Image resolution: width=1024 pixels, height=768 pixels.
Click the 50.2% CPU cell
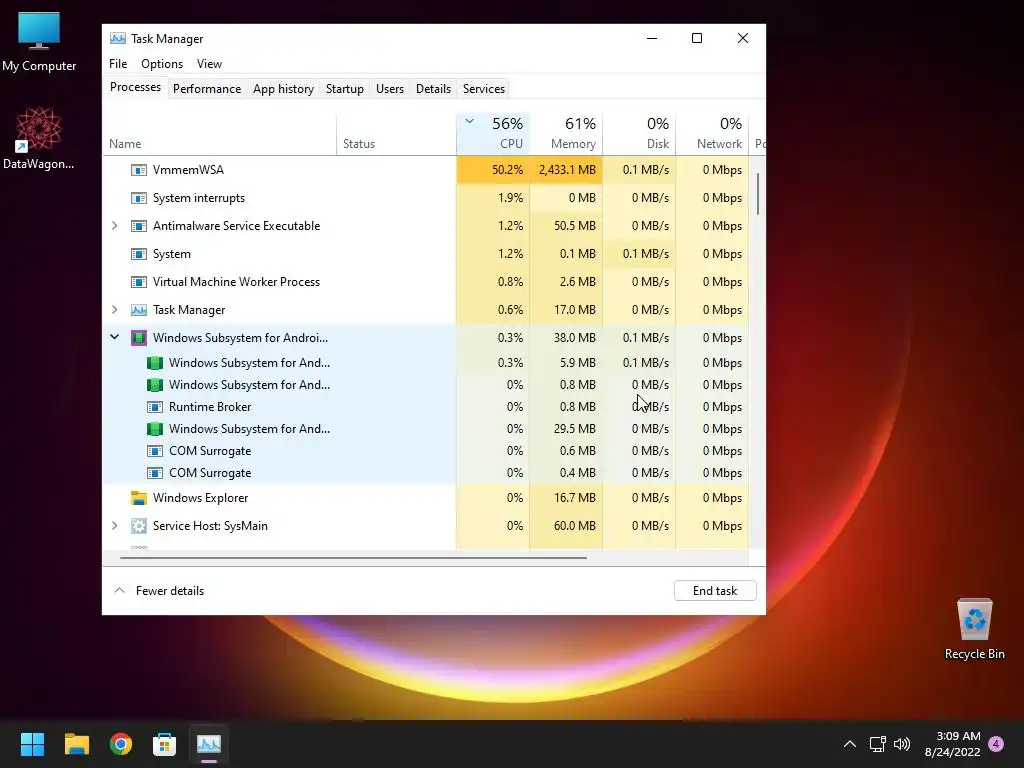coord(493,170)
